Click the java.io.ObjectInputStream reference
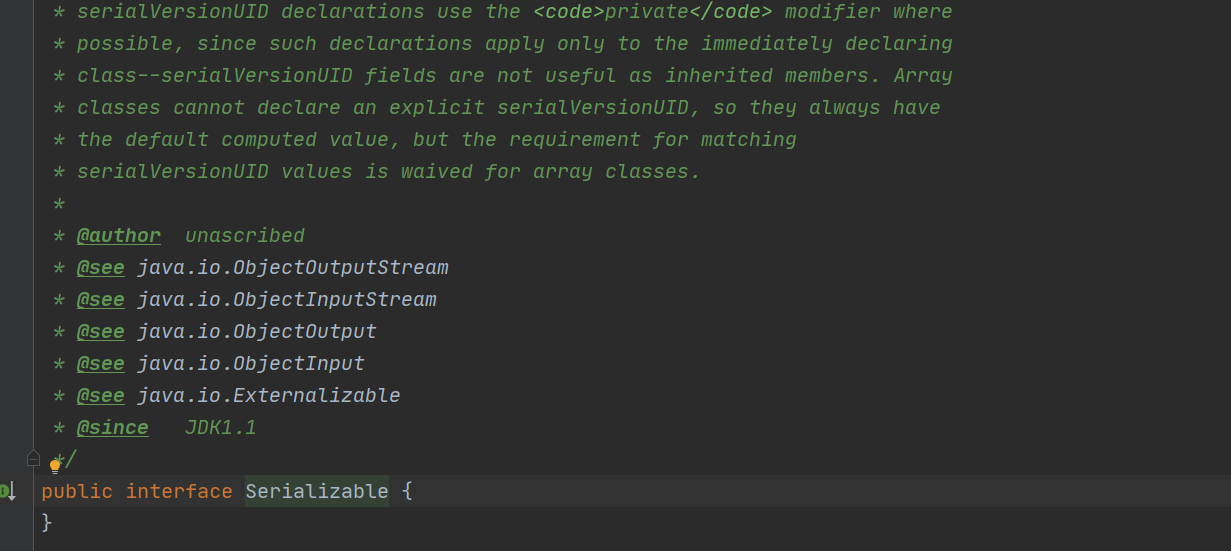The image size is (1231, 551). pos(287,300)
